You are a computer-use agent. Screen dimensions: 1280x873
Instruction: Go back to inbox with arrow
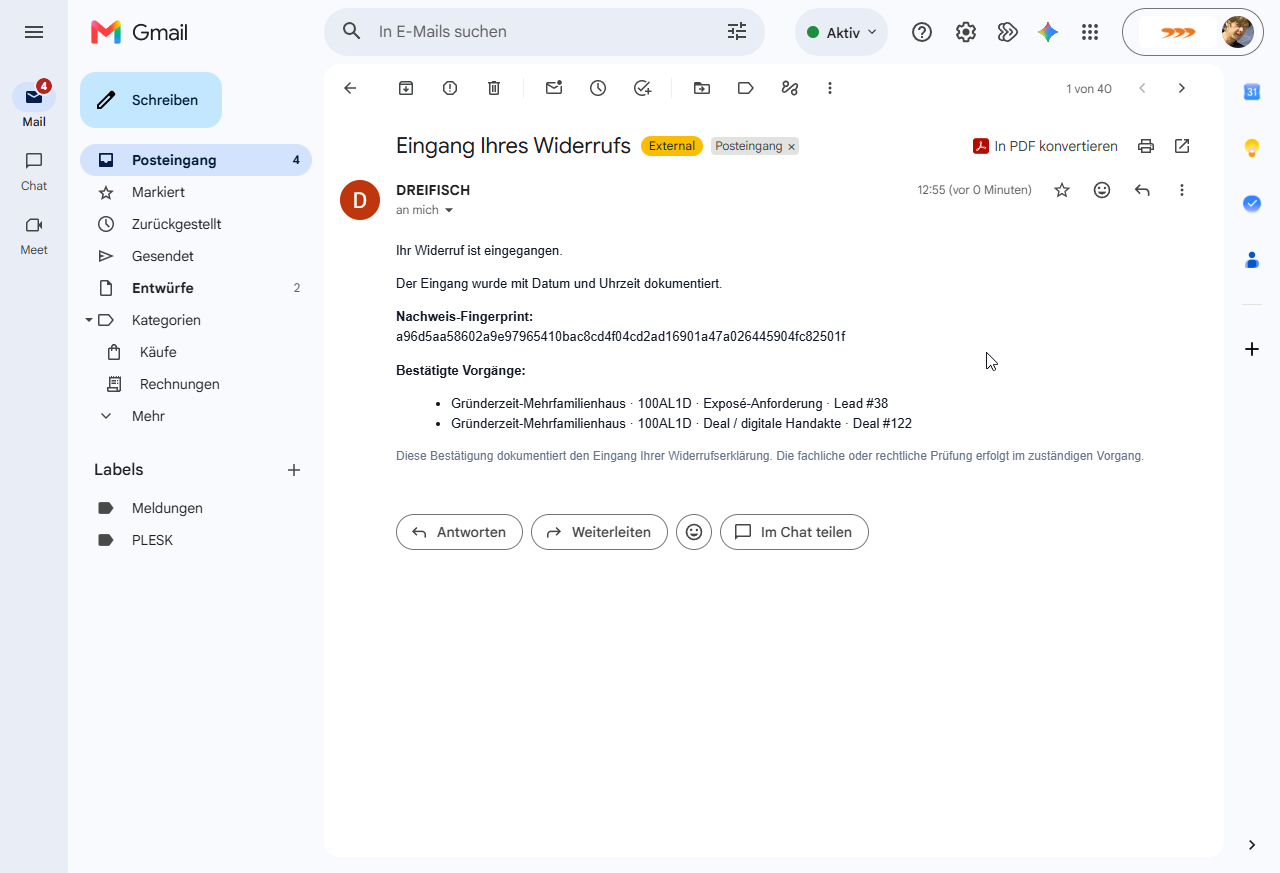click(350, 88)
